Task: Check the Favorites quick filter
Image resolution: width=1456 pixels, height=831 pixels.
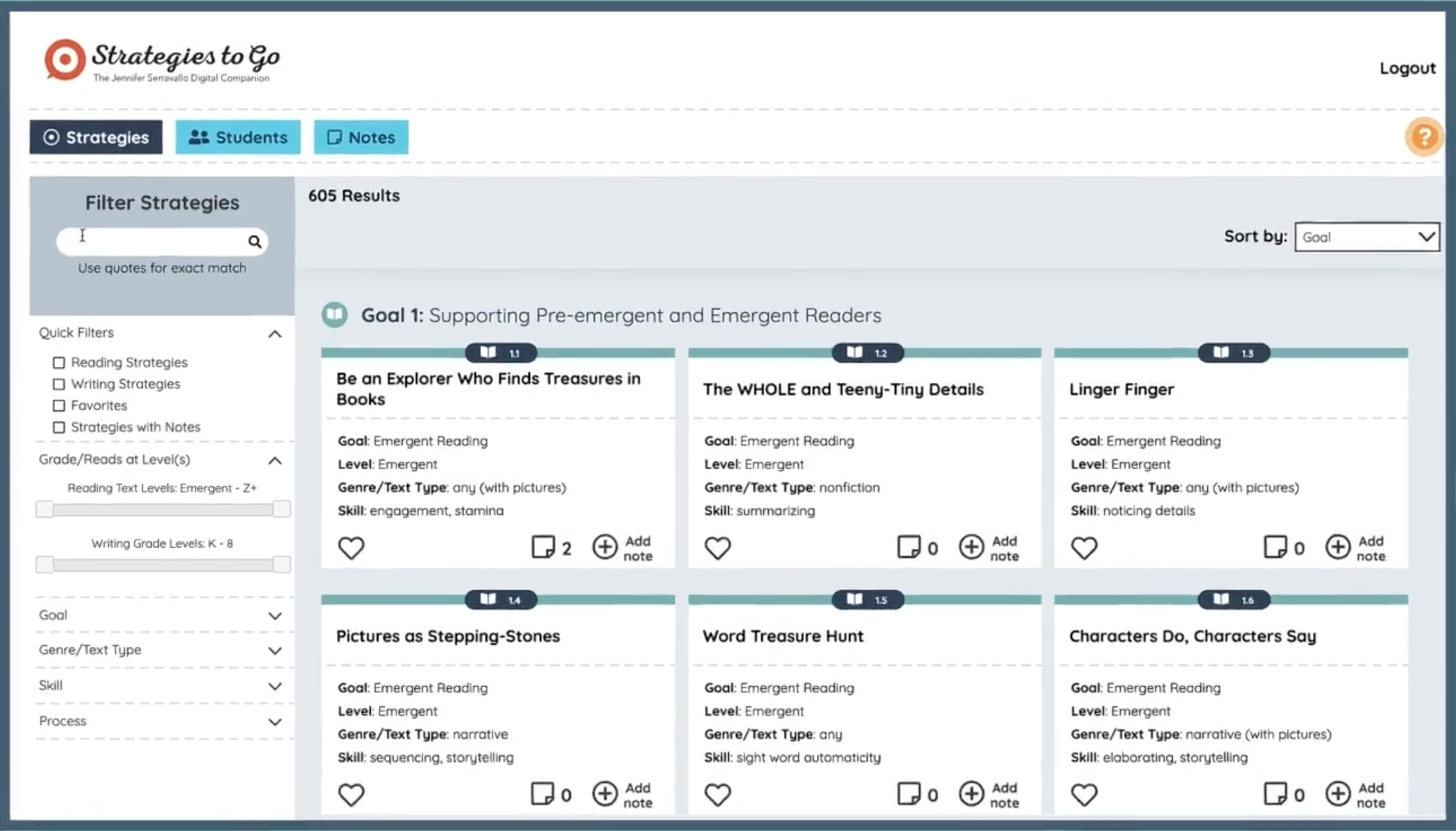Action: [59, 406]
